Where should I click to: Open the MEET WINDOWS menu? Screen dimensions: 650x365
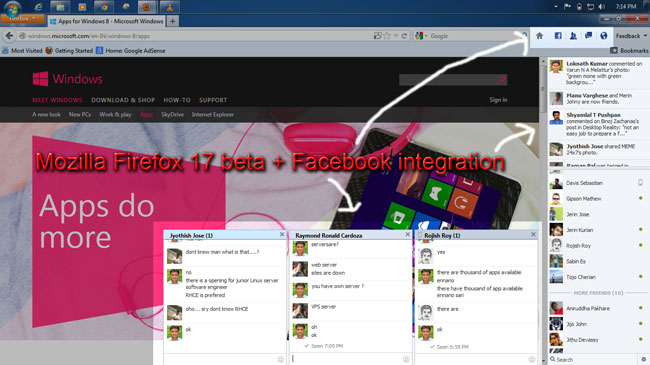[x=57, y=100]
